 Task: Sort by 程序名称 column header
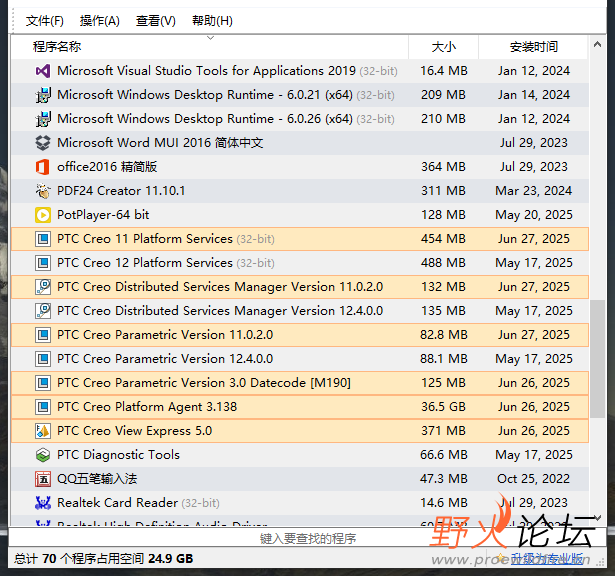point(209,47)
